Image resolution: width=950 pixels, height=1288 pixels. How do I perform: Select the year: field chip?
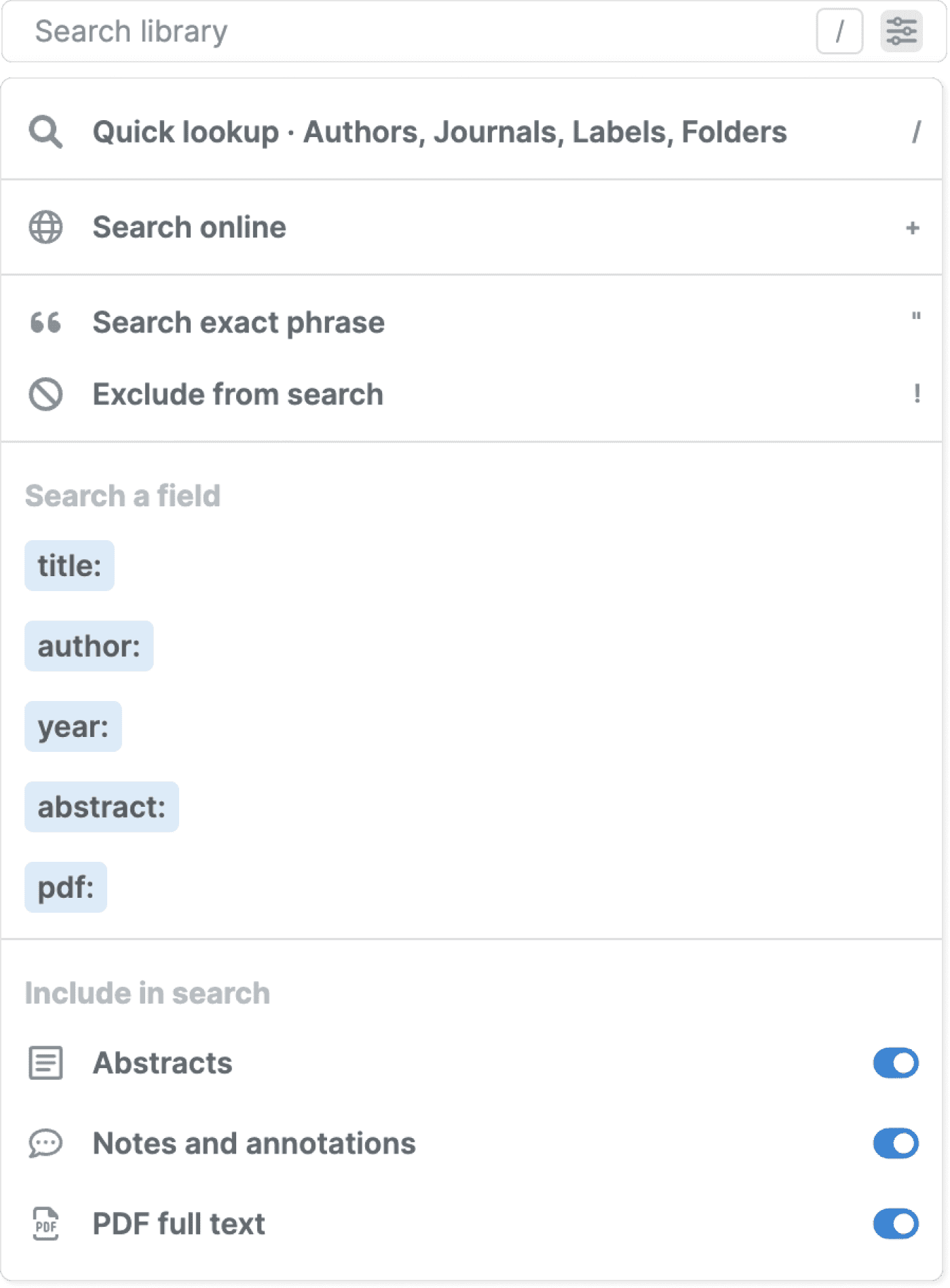coord(73,726)
